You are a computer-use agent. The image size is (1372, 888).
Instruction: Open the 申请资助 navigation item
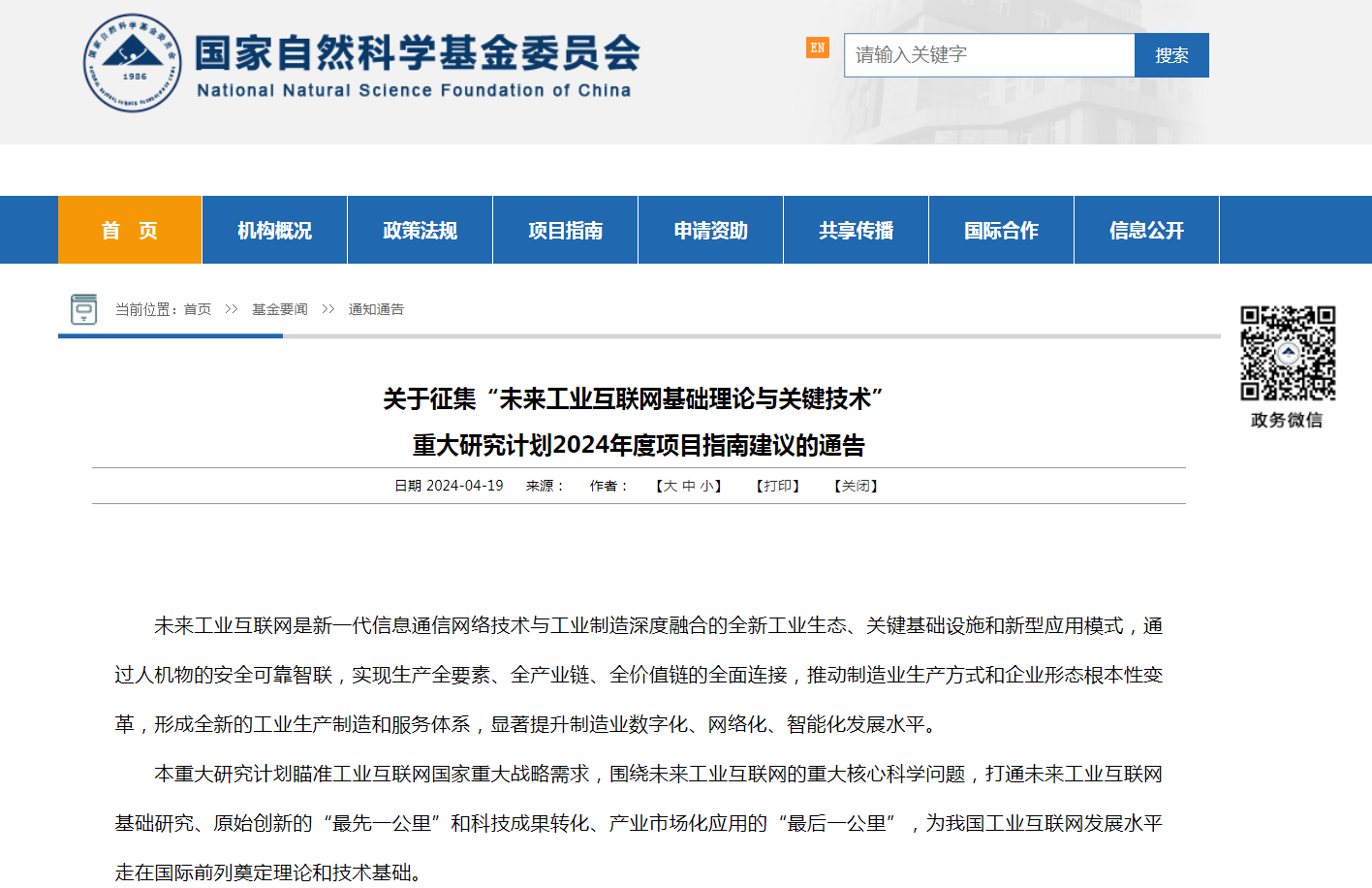[710, 231]
